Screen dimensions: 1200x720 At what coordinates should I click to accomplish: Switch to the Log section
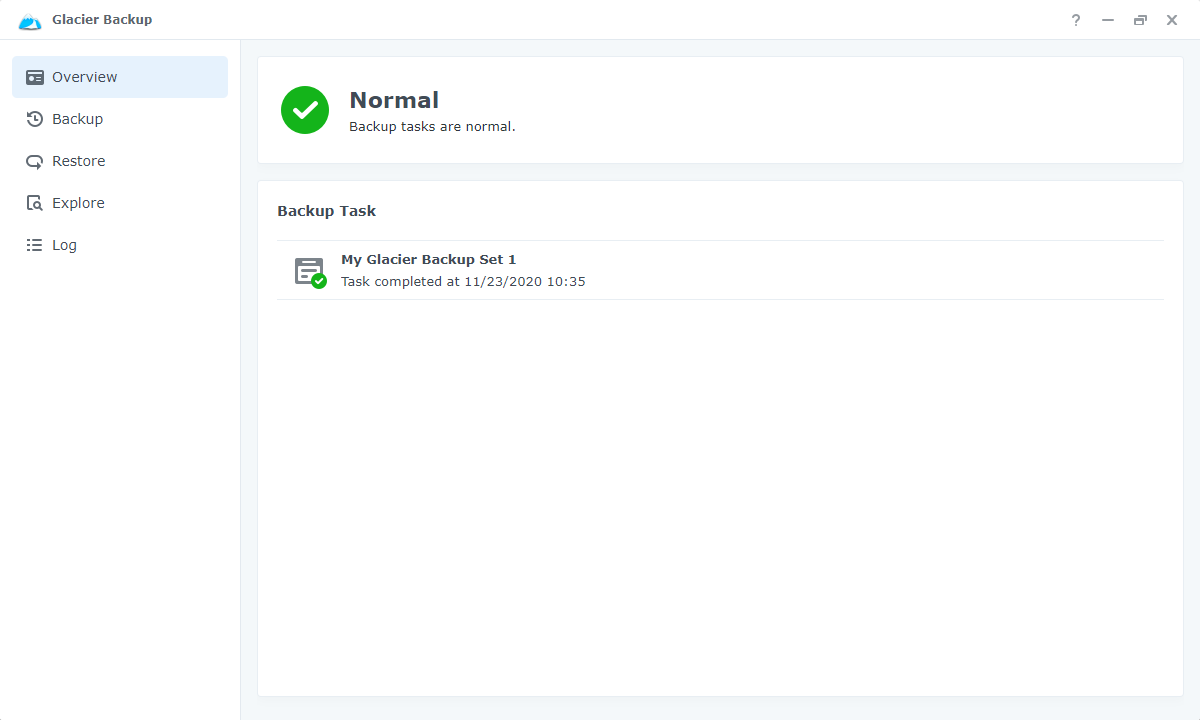pyautogui.click(x=65, y=244)
